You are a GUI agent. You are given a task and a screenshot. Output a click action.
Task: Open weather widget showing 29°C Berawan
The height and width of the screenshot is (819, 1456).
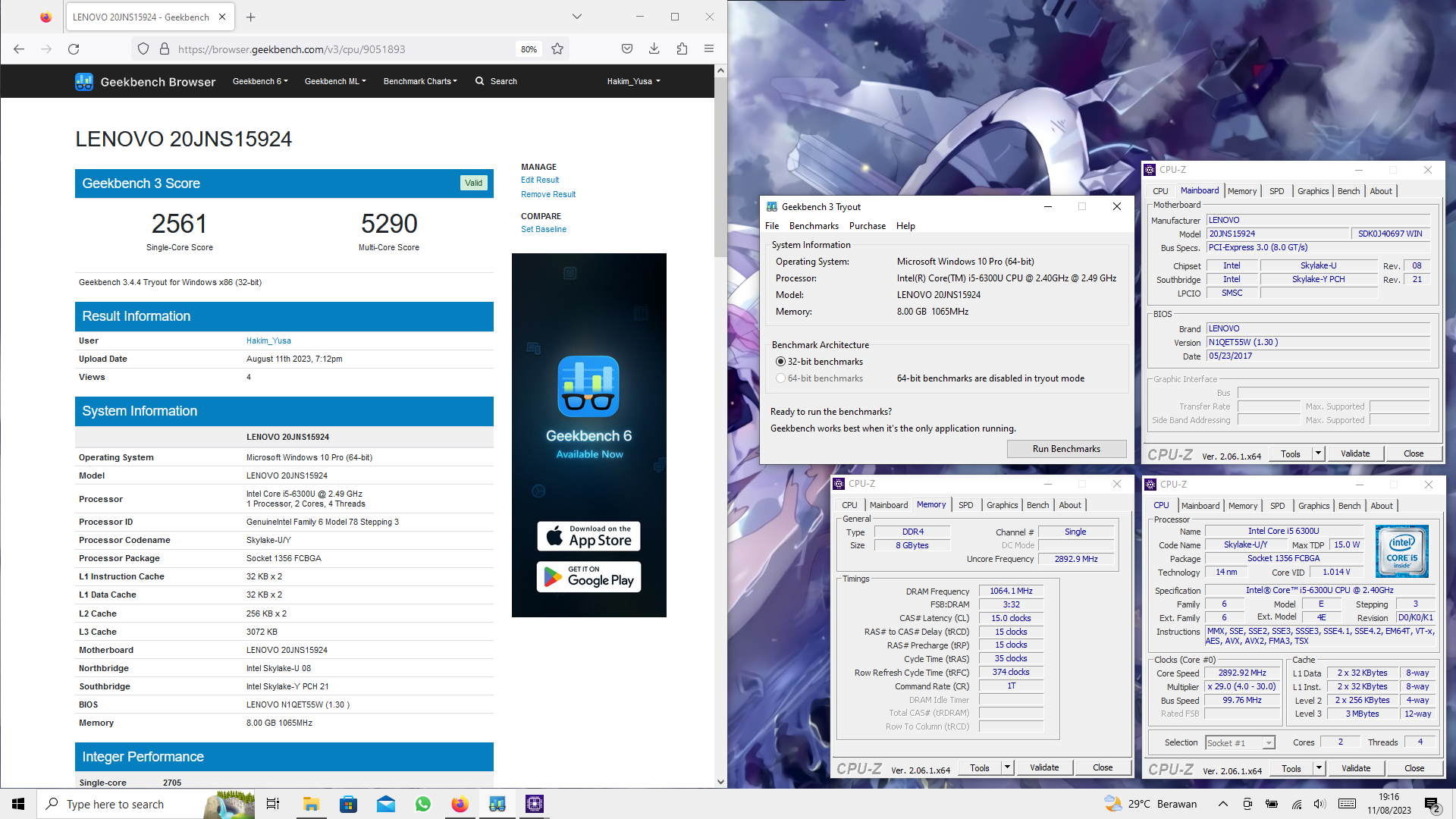point(1150,804)
